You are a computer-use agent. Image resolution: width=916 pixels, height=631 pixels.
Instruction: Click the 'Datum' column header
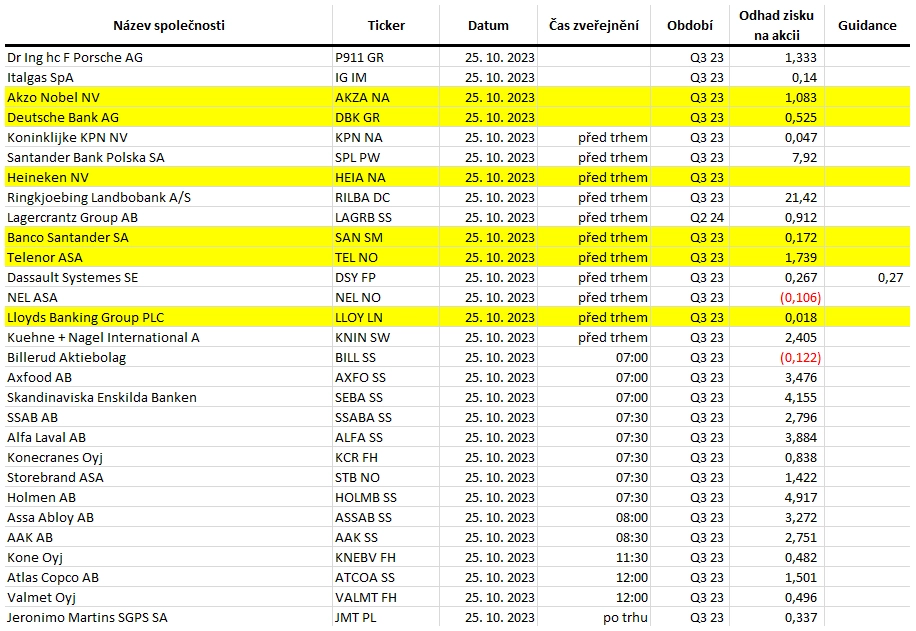click(488, 25)
